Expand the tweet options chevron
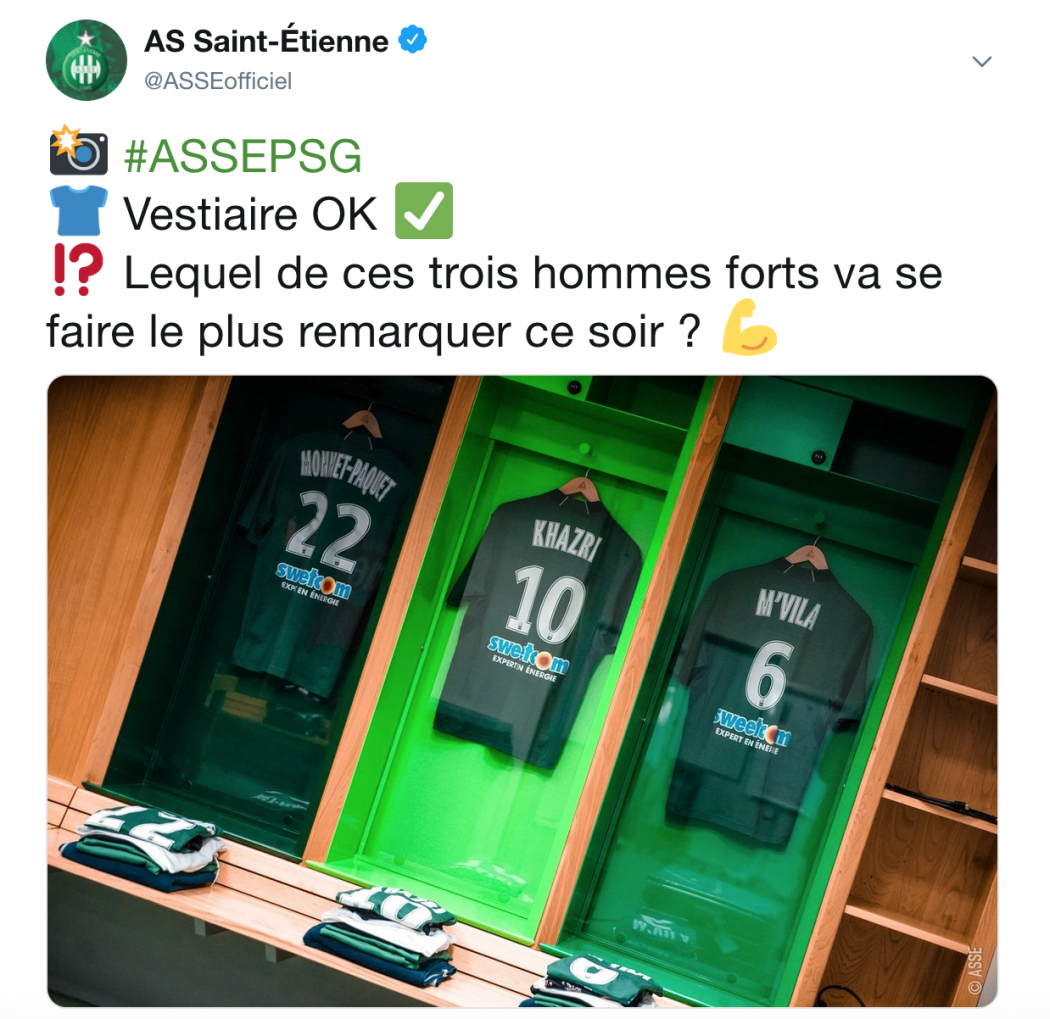This screenshot has height=1019, width=1050. [982, 62]
